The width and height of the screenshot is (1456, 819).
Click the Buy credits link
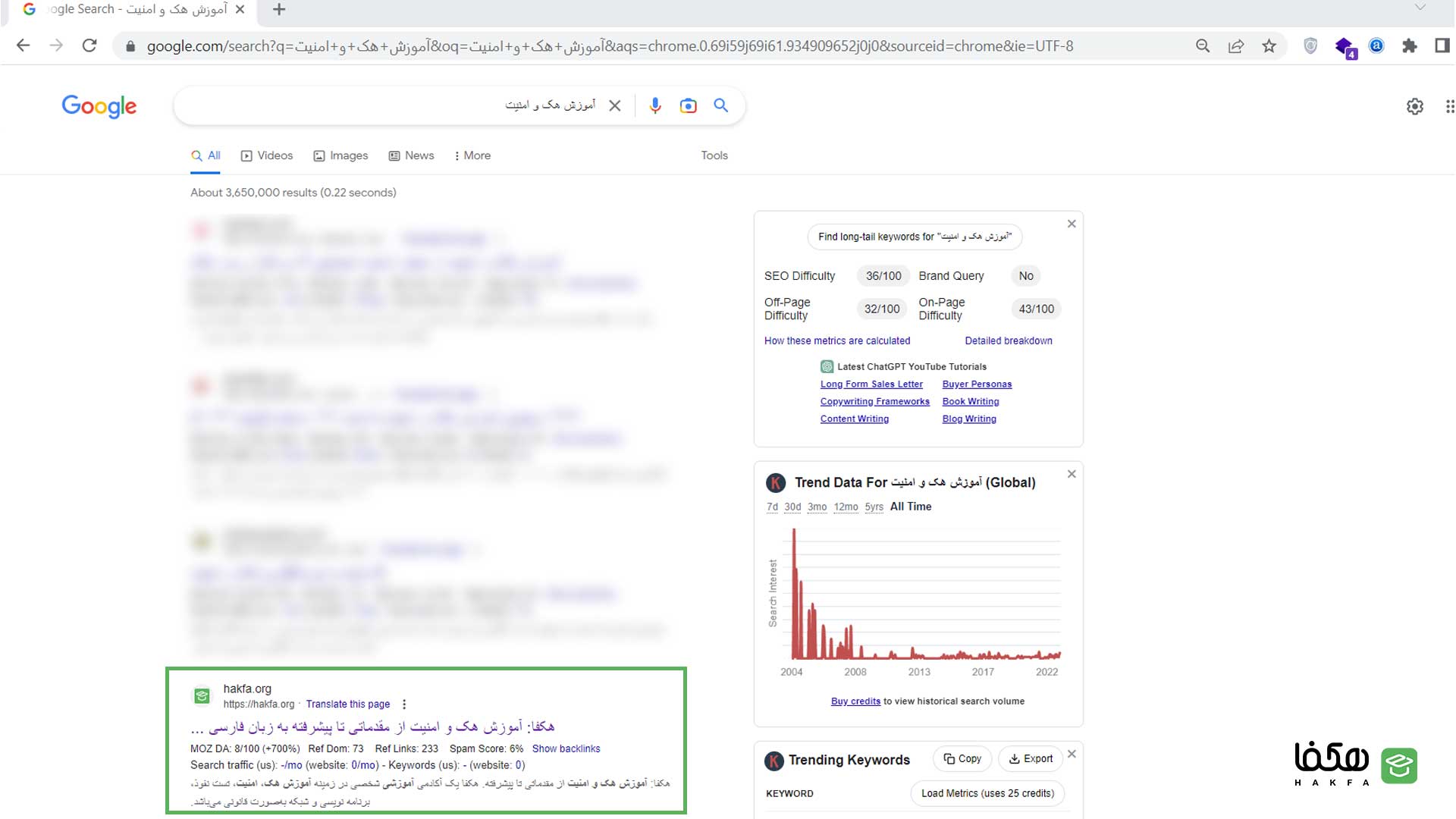[855, 701]
